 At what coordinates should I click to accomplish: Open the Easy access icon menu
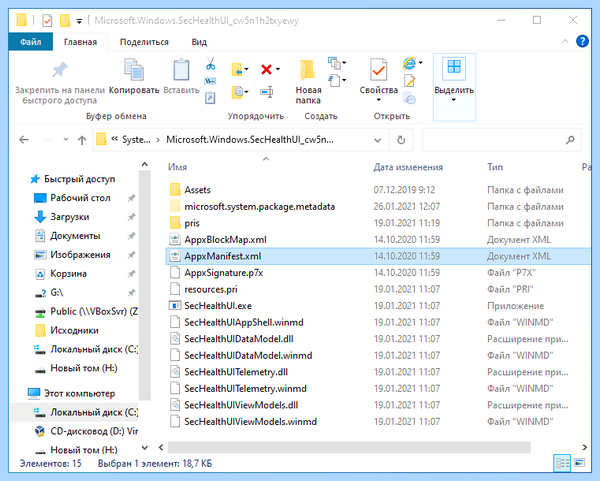click(334, 80)
